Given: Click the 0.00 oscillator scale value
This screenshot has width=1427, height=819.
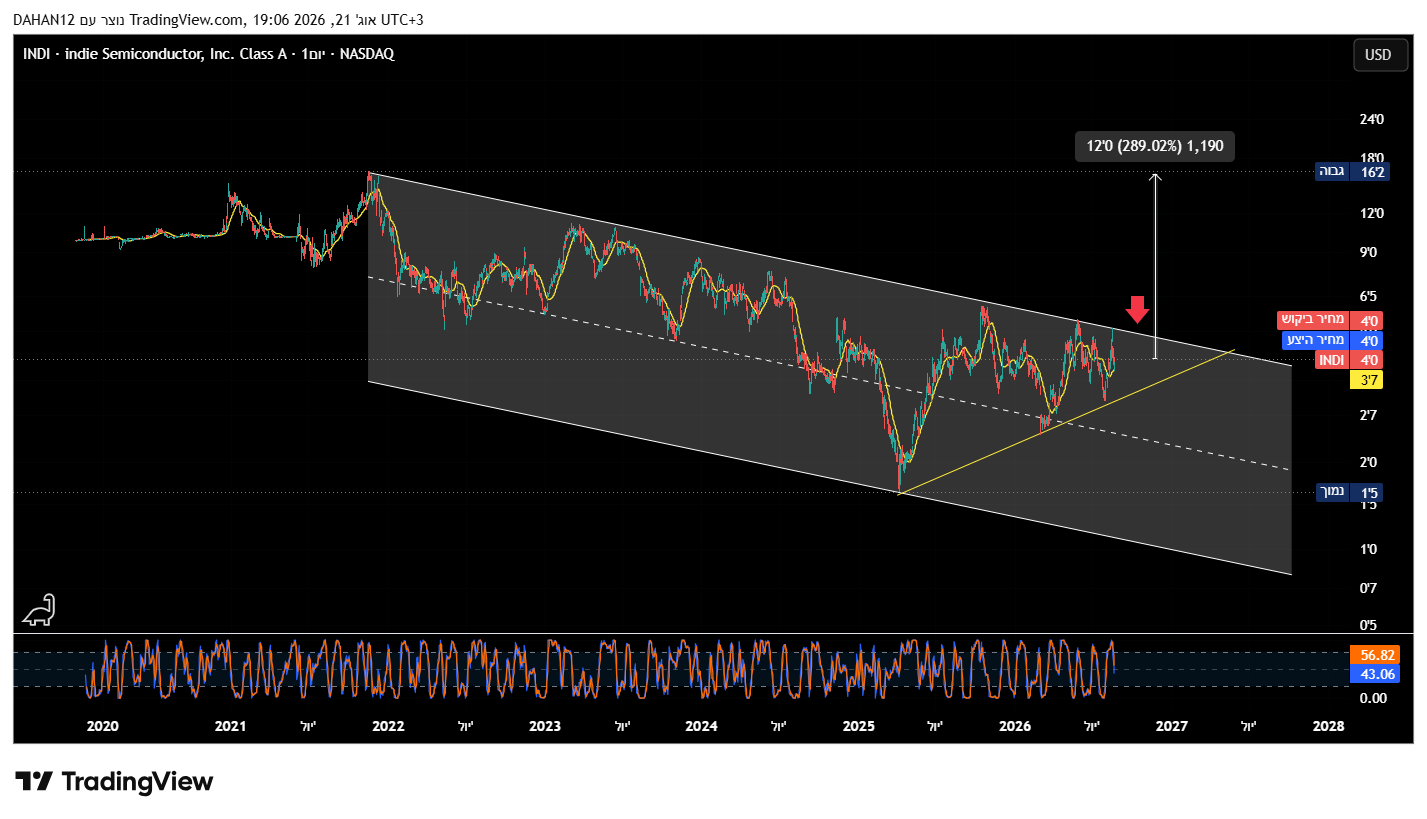Looking at the screenshot, I should click(1372, 698).
